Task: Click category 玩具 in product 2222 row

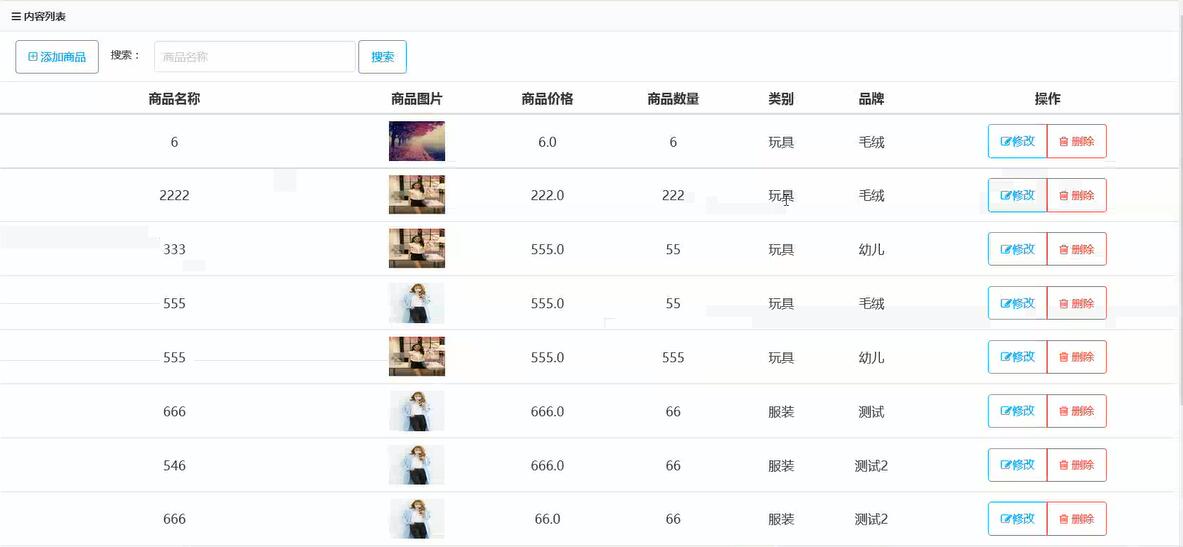Action: click(x=781, y=195)
